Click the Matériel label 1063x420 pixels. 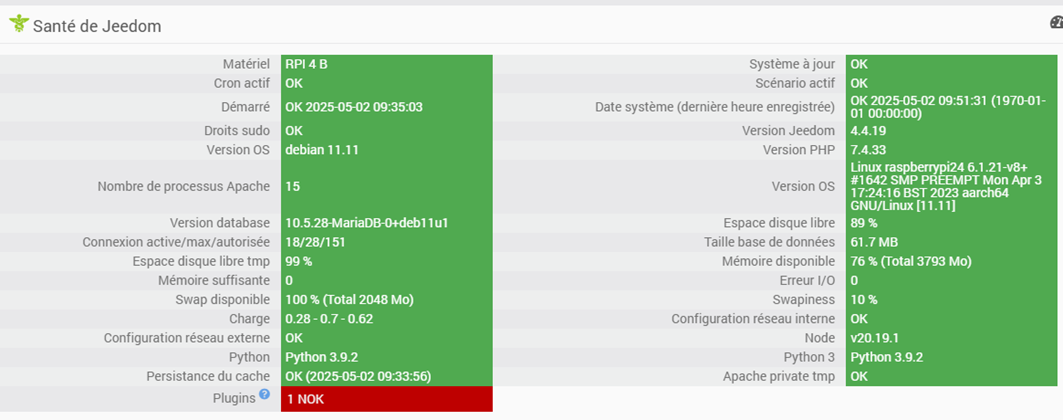coord(246,64)
